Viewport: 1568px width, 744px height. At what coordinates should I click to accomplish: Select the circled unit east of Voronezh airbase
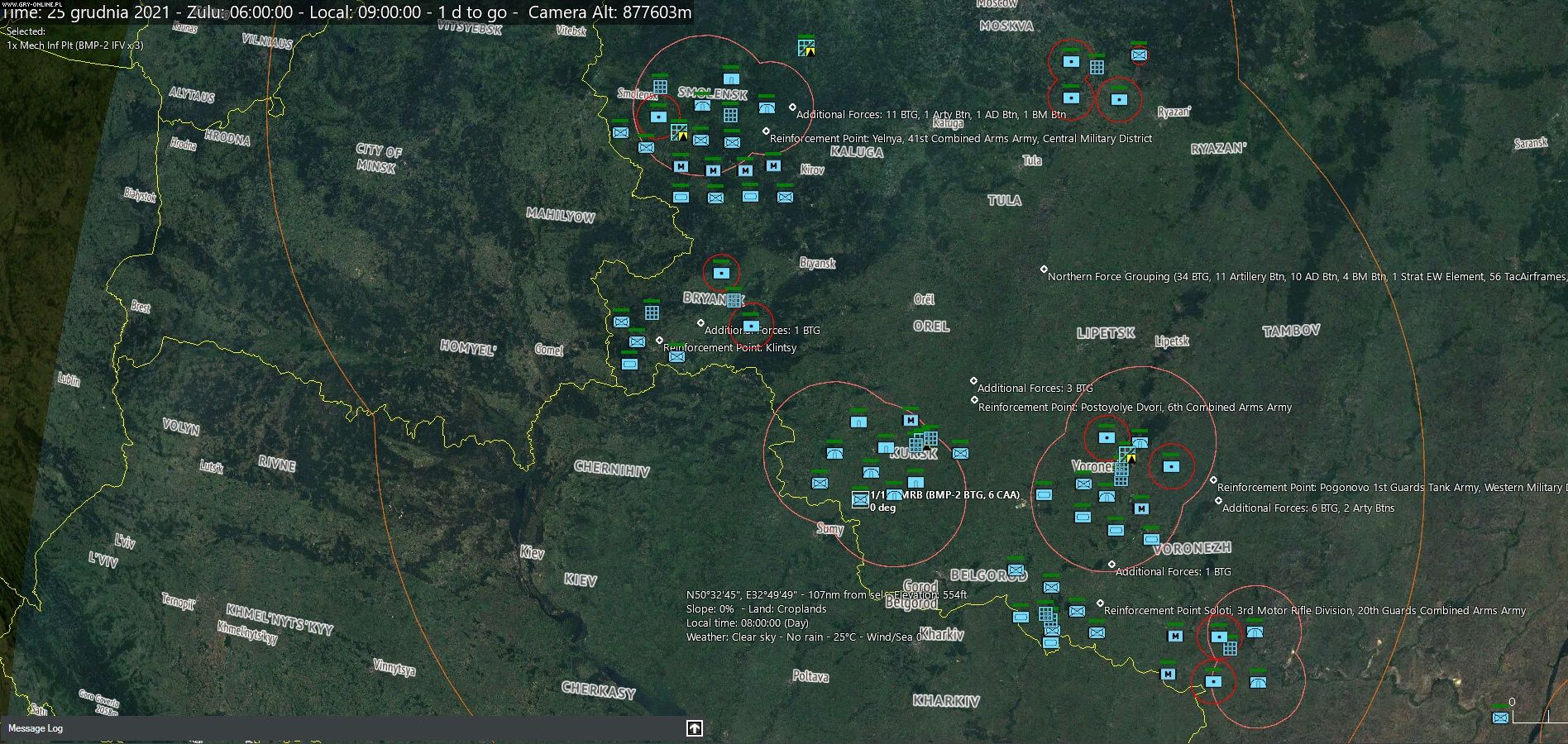pos(1170,466)
